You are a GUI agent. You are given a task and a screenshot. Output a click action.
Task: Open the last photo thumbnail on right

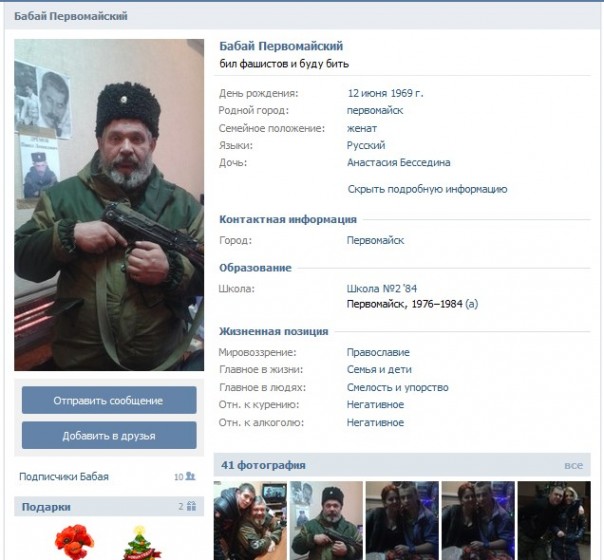(x=554, y=520)
